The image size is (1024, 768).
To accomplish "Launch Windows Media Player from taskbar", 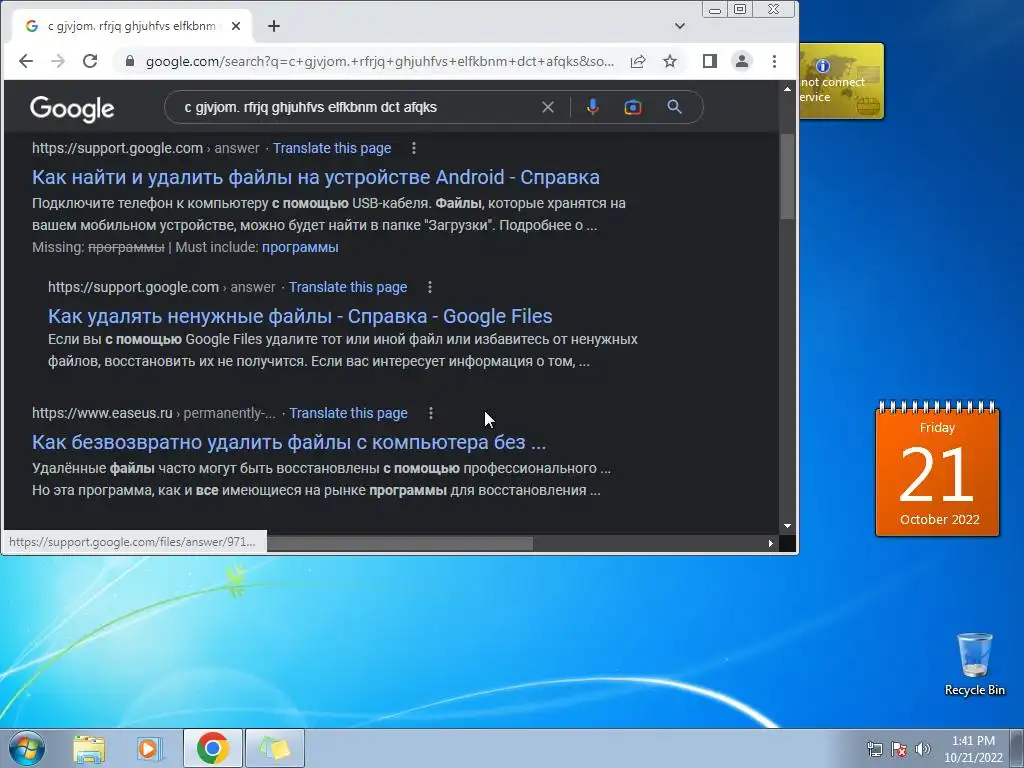I will pos(150,748).
